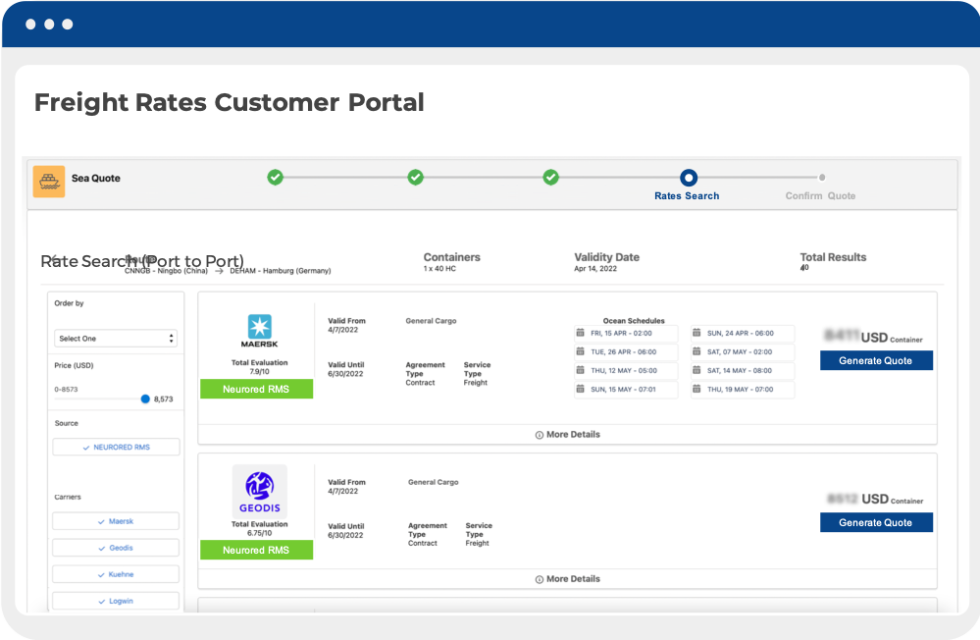Screen dimensions: 980x640
Task: Click the Rates Search progress circle
Action: [687, 176]
